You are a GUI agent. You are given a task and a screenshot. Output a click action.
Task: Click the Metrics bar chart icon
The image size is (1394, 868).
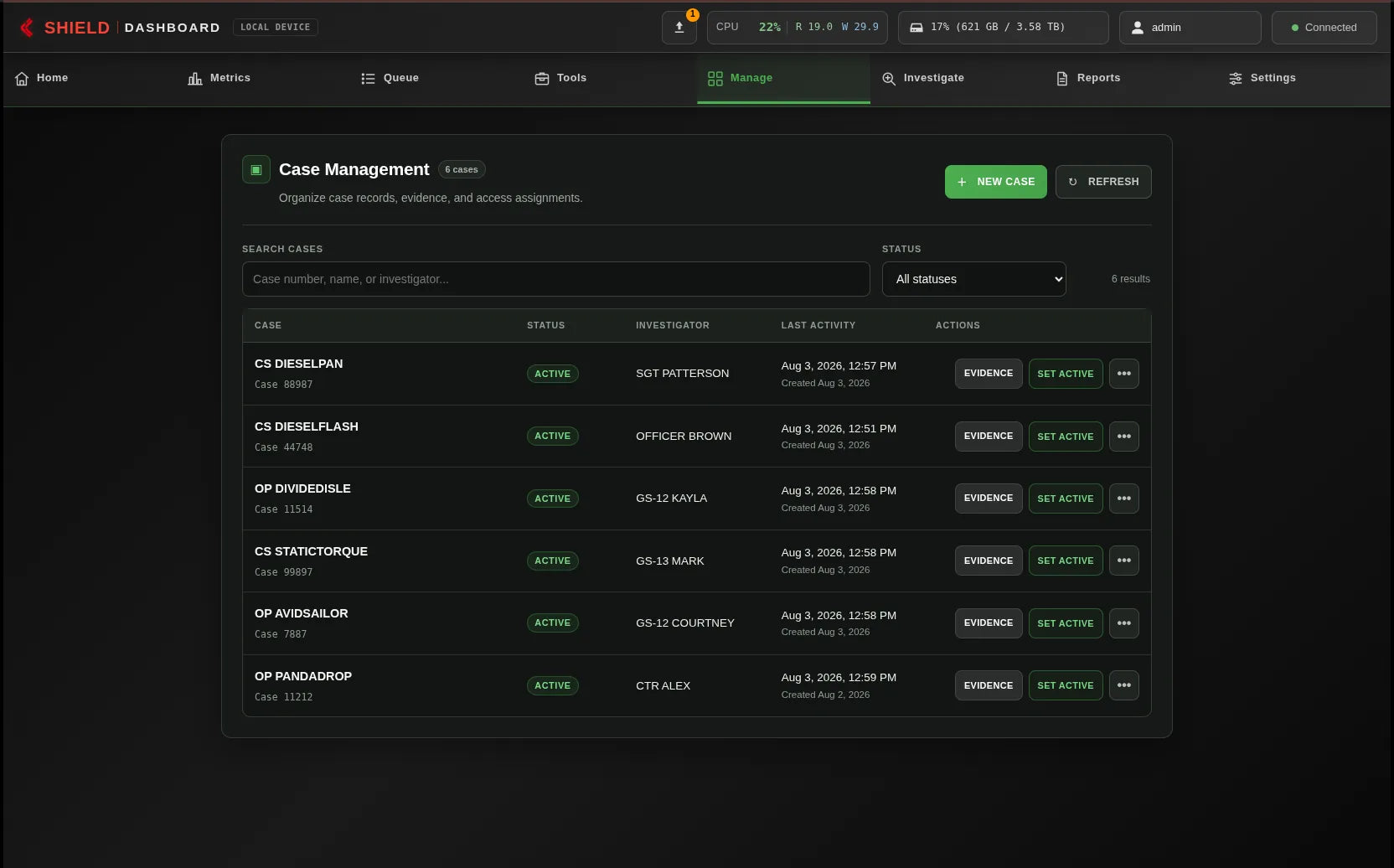click(x=195, y=79)
